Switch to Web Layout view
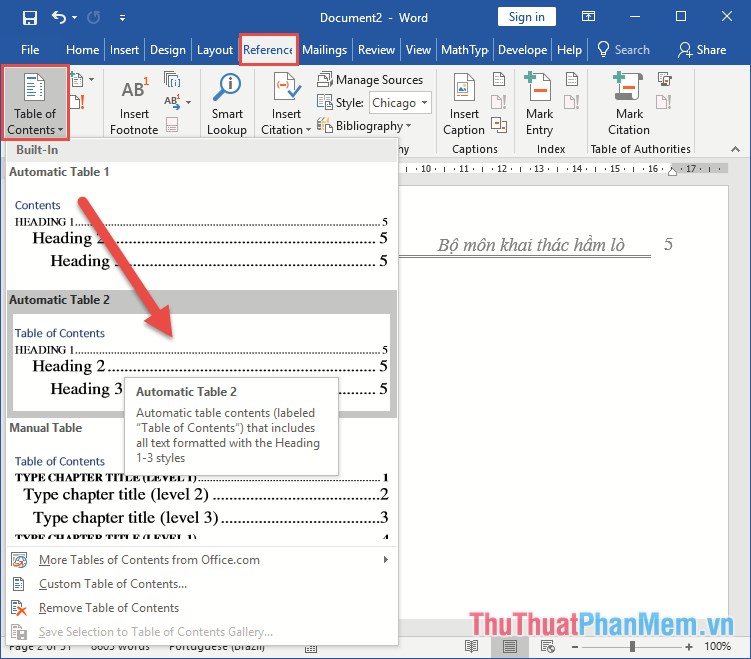 pyautogui.click(x=547, y=647)
